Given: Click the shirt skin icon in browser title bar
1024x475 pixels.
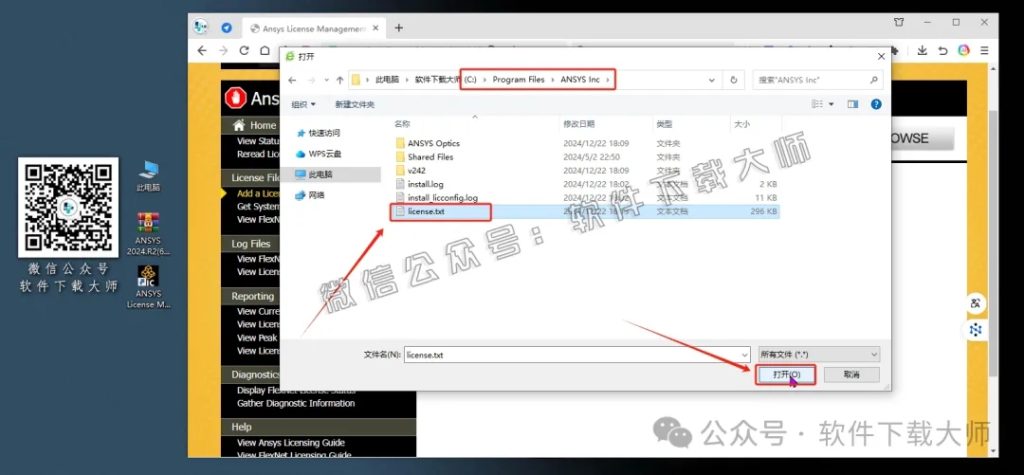Looking at the screenshot, I should pyautogui.click(x=899, y=22).
